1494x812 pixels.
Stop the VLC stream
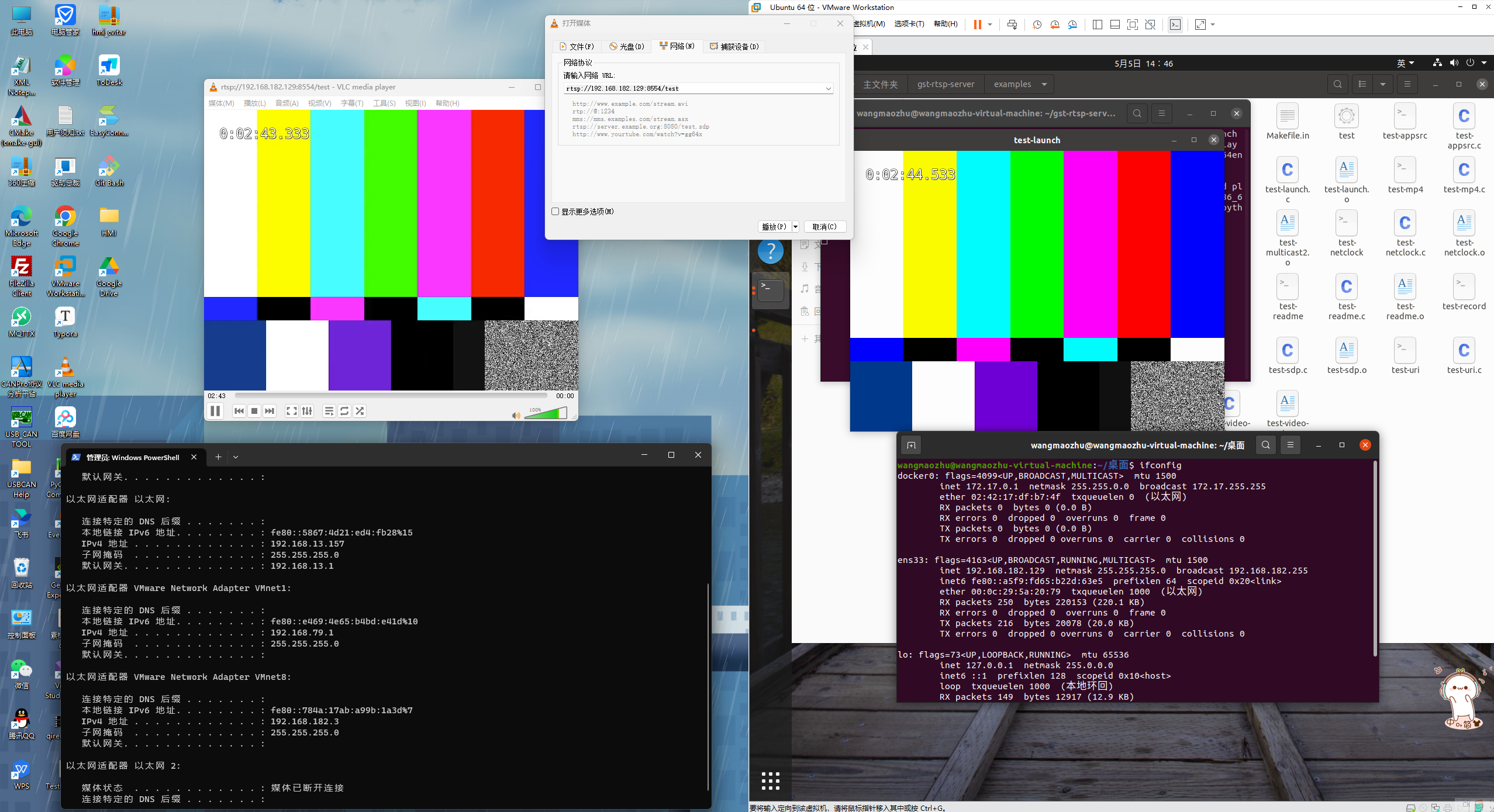pos(254,411)
